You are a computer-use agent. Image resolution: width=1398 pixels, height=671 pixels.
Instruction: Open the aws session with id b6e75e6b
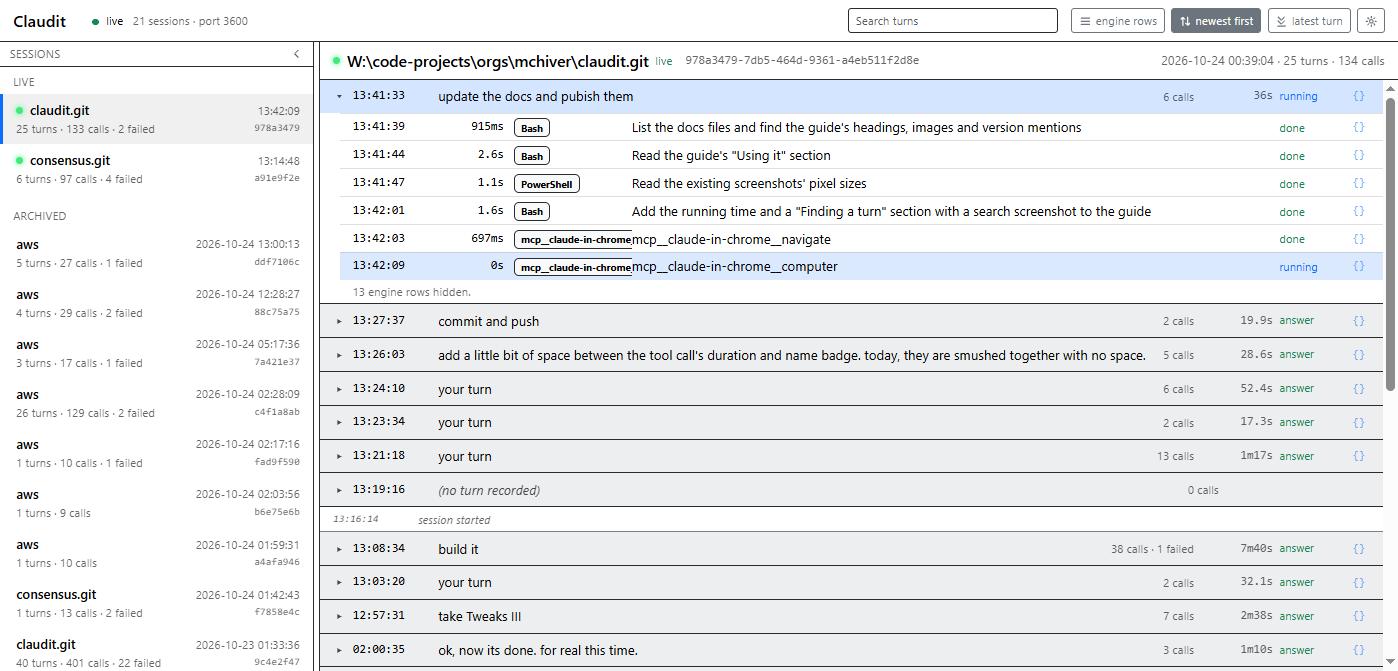pyautogui.click(x=156, y=503)
